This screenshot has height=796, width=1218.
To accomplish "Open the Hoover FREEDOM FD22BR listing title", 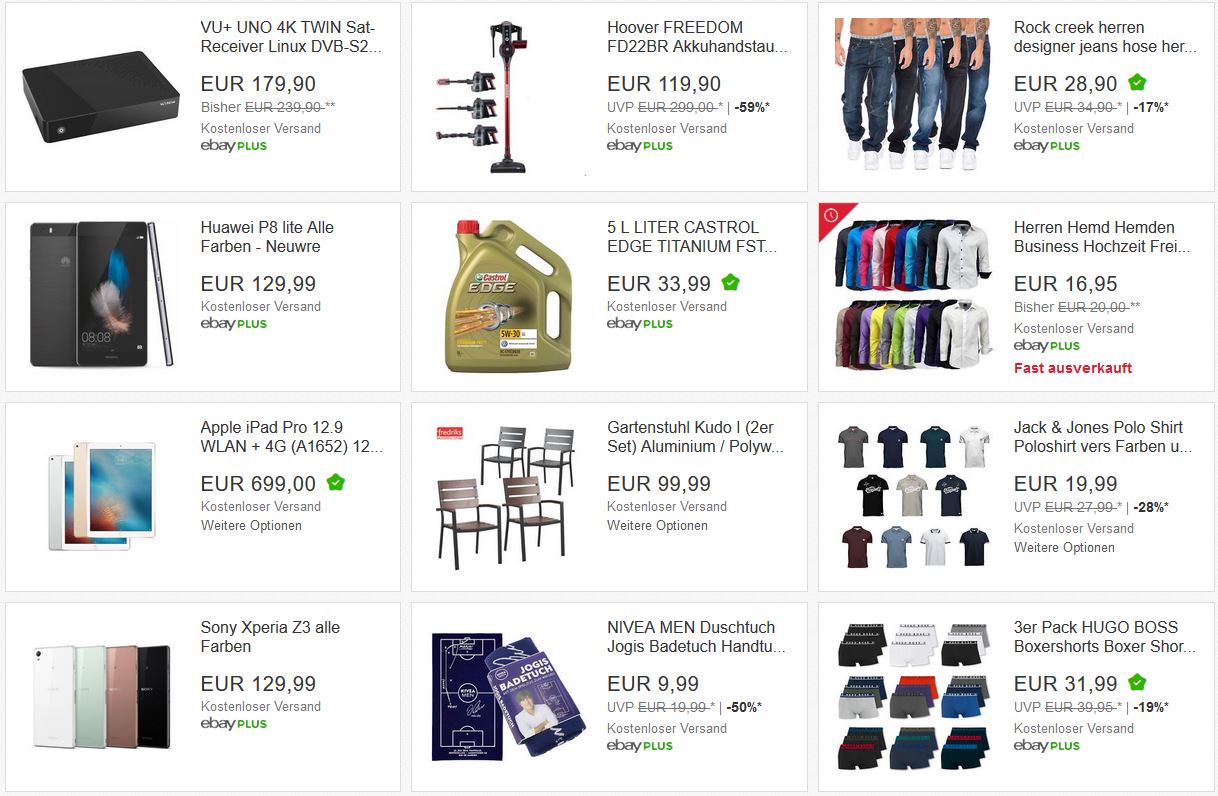I will (x=697, y=37).
